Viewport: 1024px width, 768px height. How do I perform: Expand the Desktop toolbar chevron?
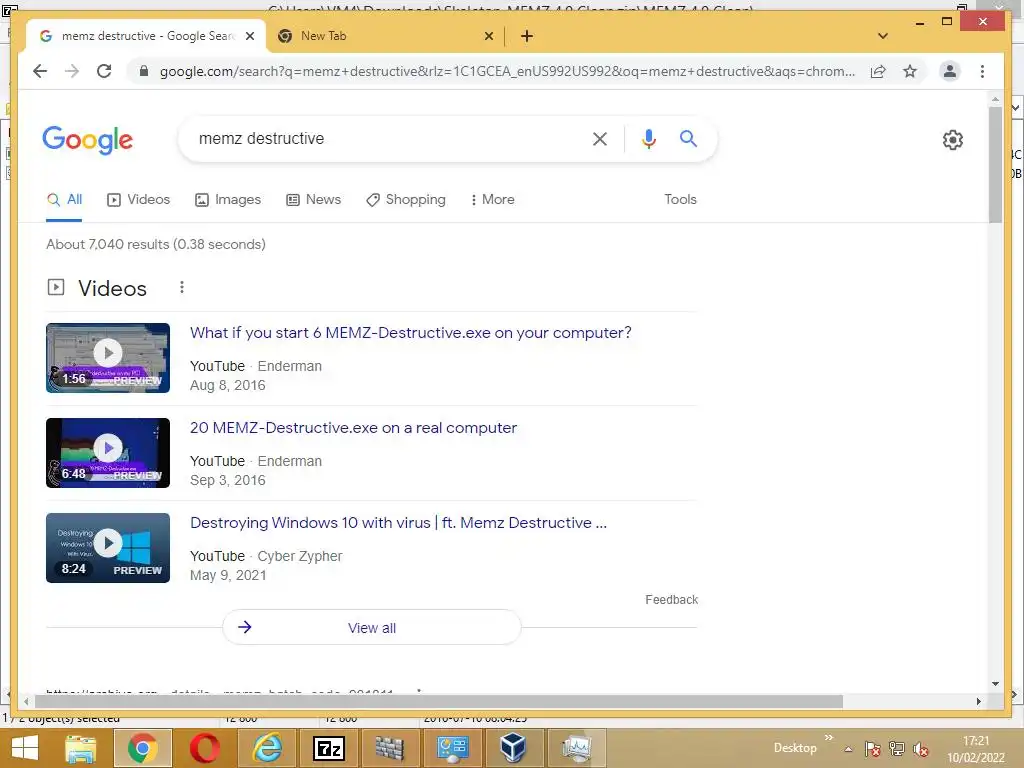[829, 738]
